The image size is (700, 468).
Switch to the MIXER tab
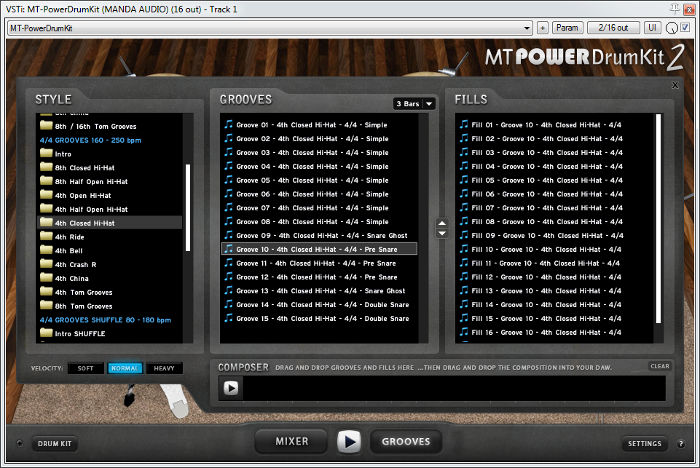(x=292, y=441)
